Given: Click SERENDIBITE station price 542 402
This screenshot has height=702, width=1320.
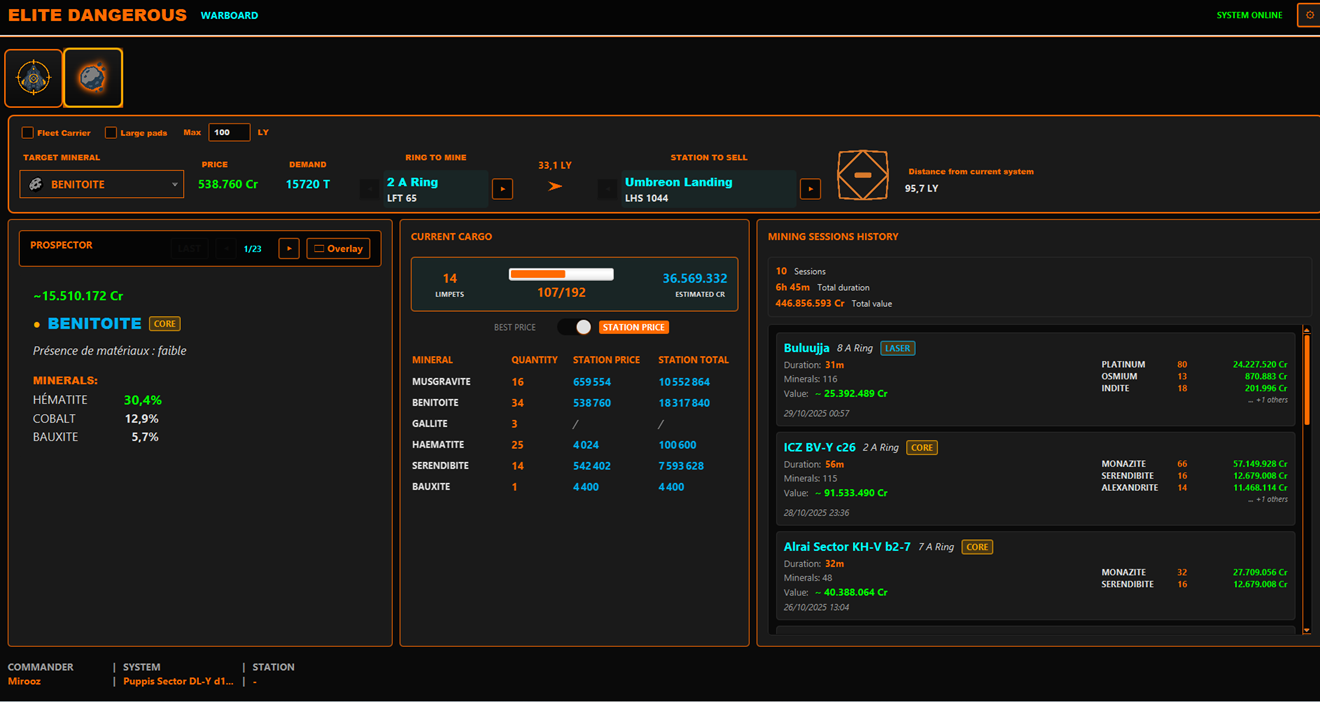Looking at the screenshot, I should coord(591,466).
